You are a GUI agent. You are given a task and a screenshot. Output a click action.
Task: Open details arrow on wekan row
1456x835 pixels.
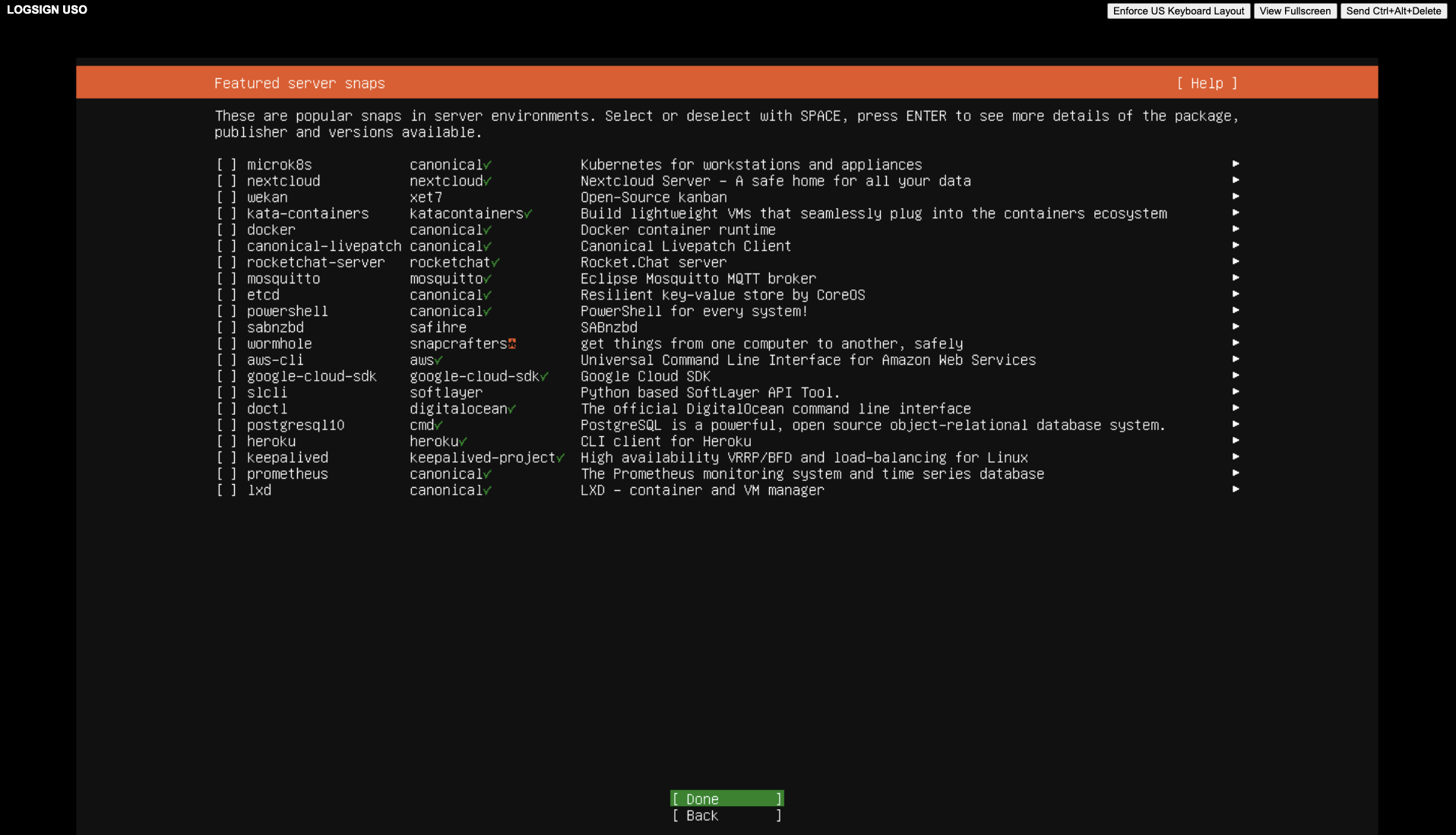[1236, 197]
